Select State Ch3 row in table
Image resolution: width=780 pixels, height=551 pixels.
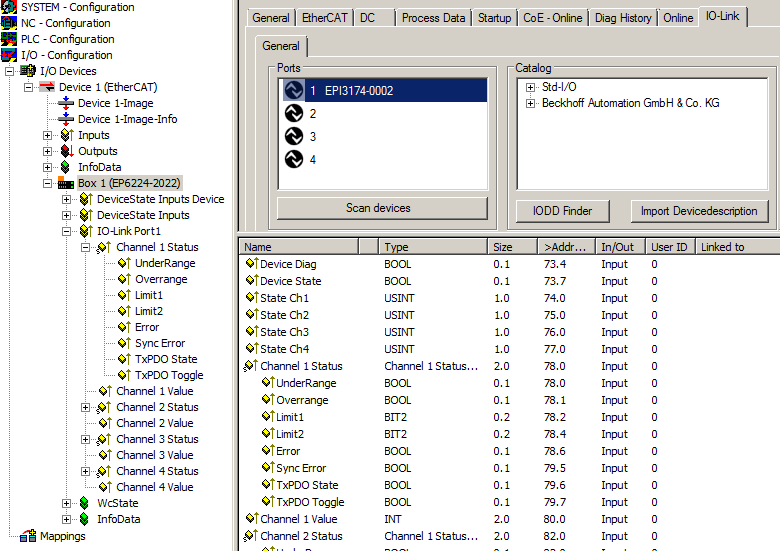click(509, 332)
